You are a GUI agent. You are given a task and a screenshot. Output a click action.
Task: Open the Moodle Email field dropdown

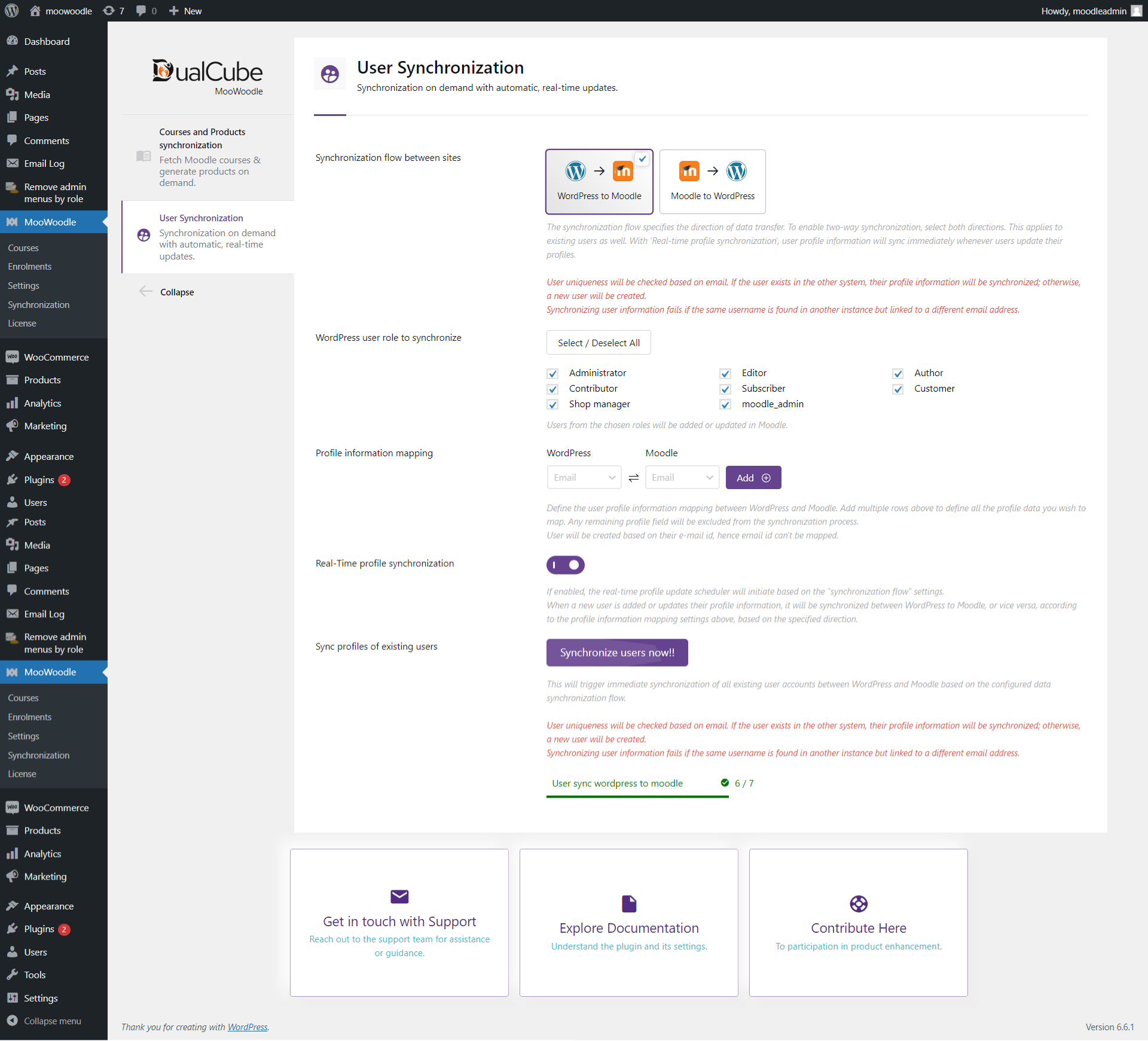click(682, 477)
